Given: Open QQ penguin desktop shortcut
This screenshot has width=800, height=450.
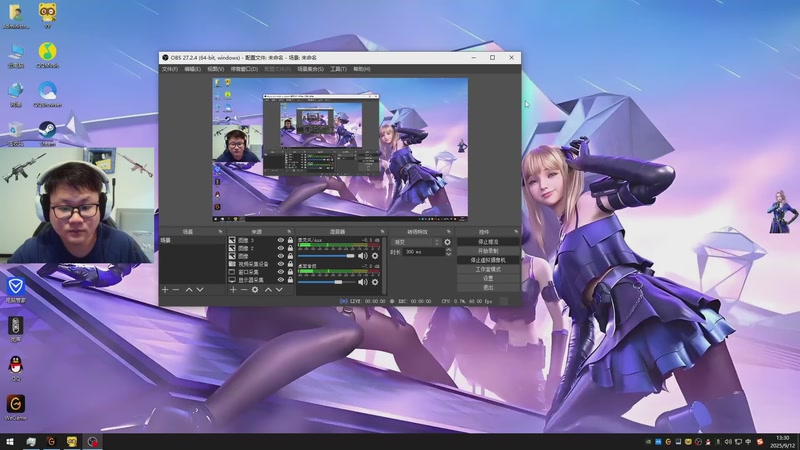Looking at the screenshot, I should (16, 368).
